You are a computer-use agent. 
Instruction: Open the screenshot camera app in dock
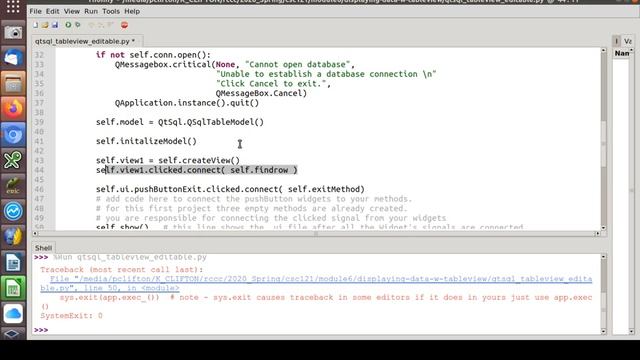tap(13, 33)
